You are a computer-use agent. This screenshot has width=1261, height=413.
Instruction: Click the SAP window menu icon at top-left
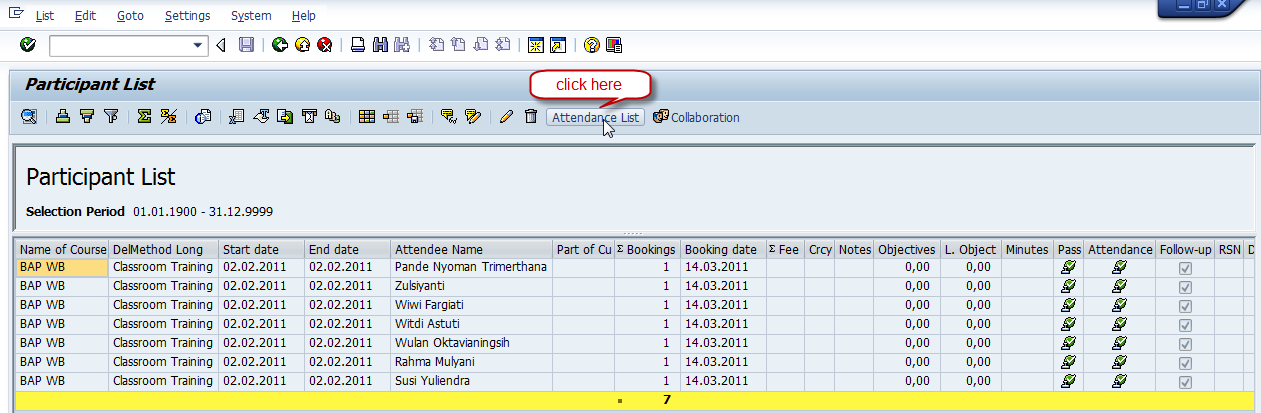[x=15, y=14]
